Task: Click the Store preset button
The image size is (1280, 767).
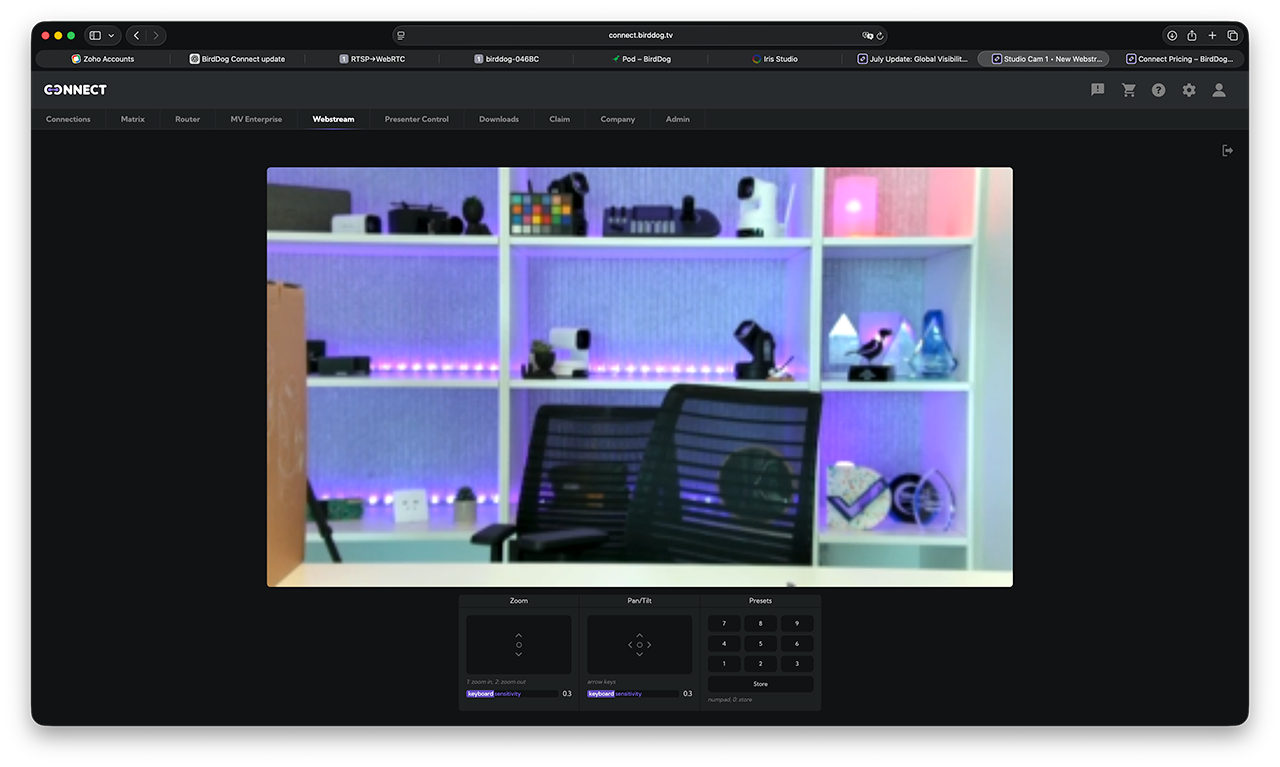Action: coord(760,684)
